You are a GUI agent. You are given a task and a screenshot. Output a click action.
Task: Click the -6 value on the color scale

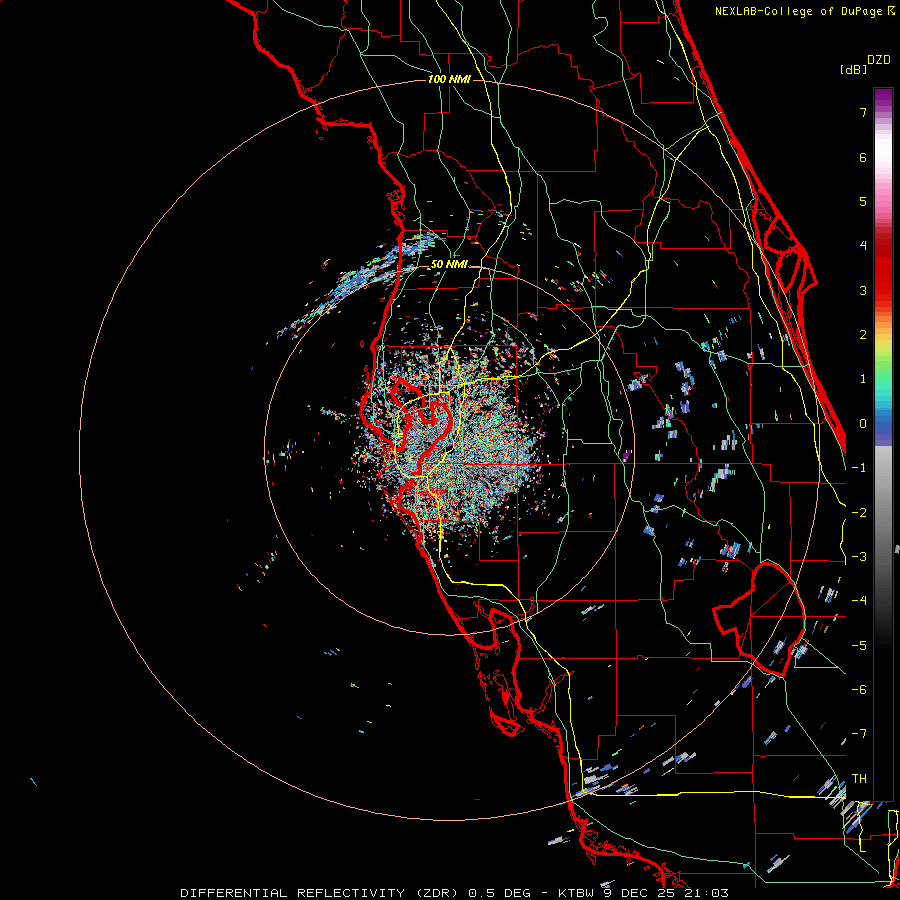pos(859,690)
